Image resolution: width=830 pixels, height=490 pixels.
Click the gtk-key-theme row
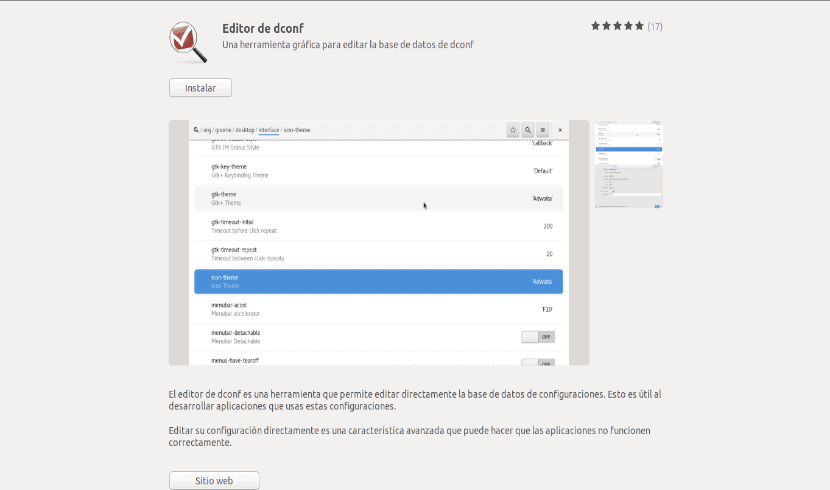(x=378, y=171)
